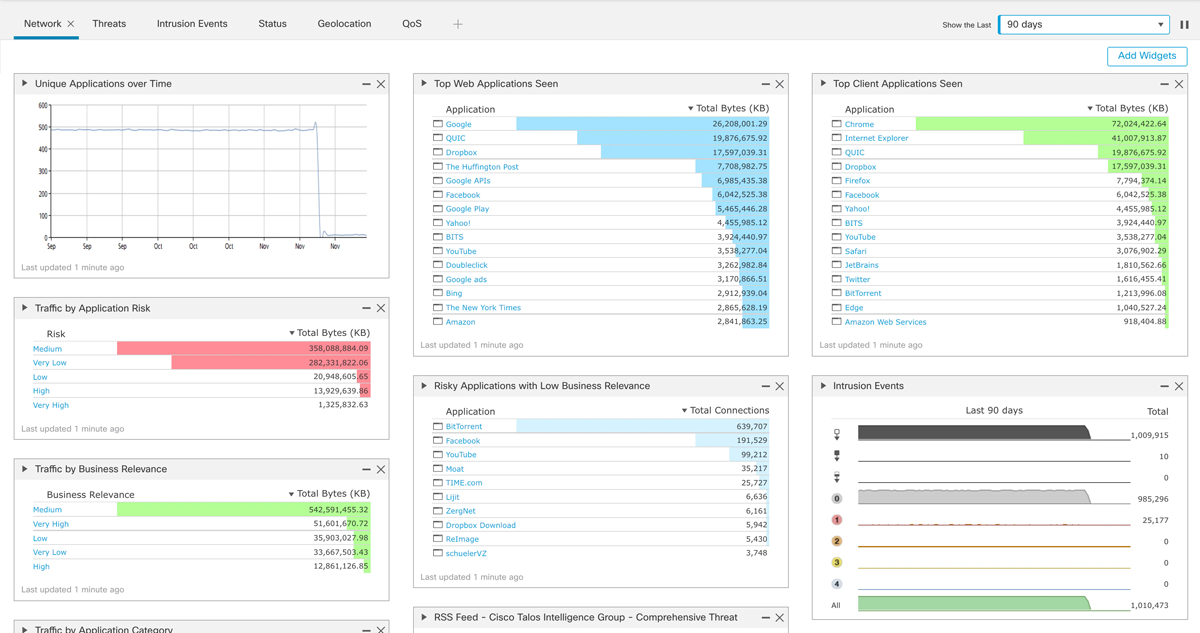This screenshot has width=1200, height=633.
Task: Collapse Traffic by Business Relevance with its triangle
Action: click(x=25, y=469)
